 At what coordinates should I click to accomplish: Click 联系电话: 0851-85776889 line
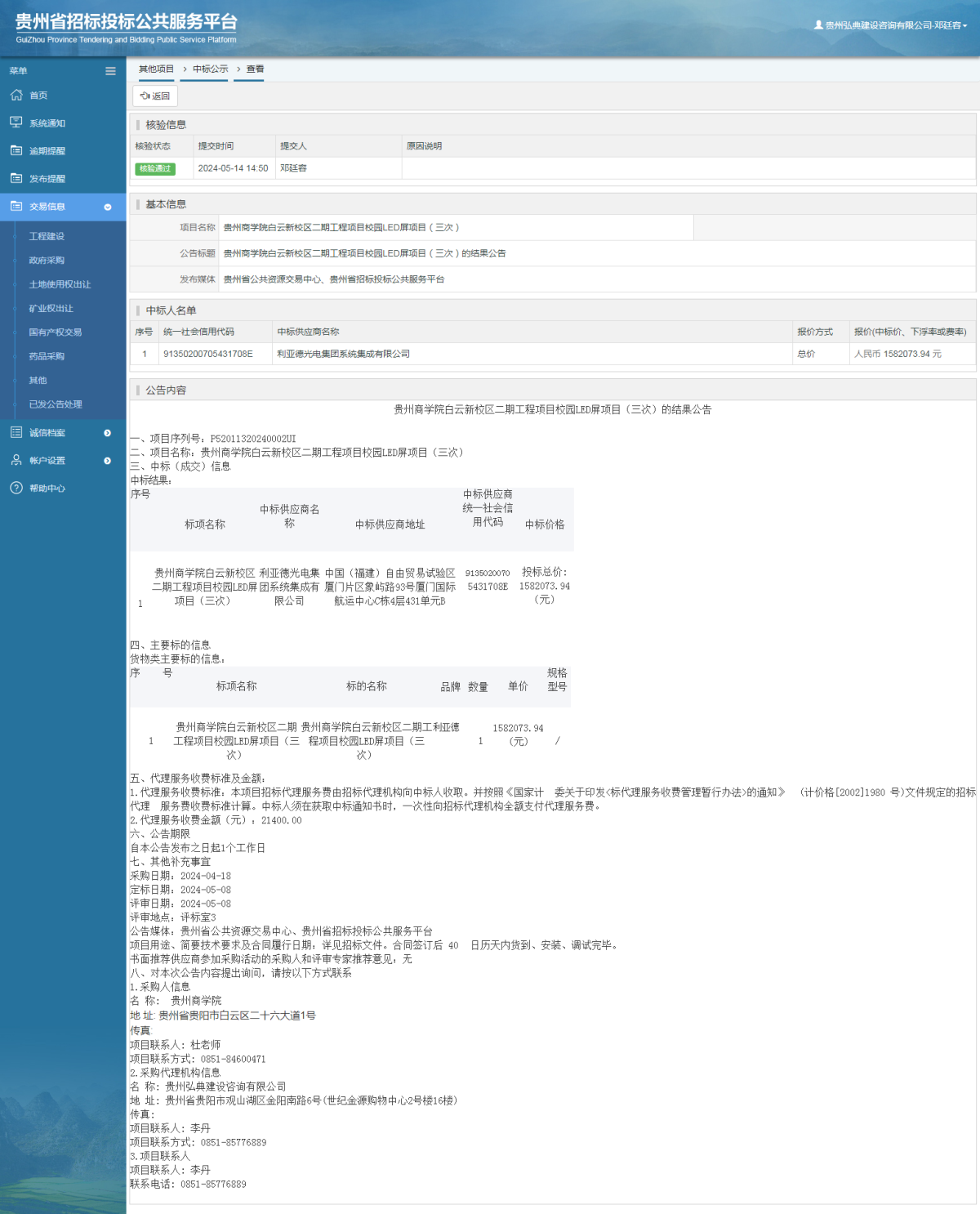tap(188, 1184)
